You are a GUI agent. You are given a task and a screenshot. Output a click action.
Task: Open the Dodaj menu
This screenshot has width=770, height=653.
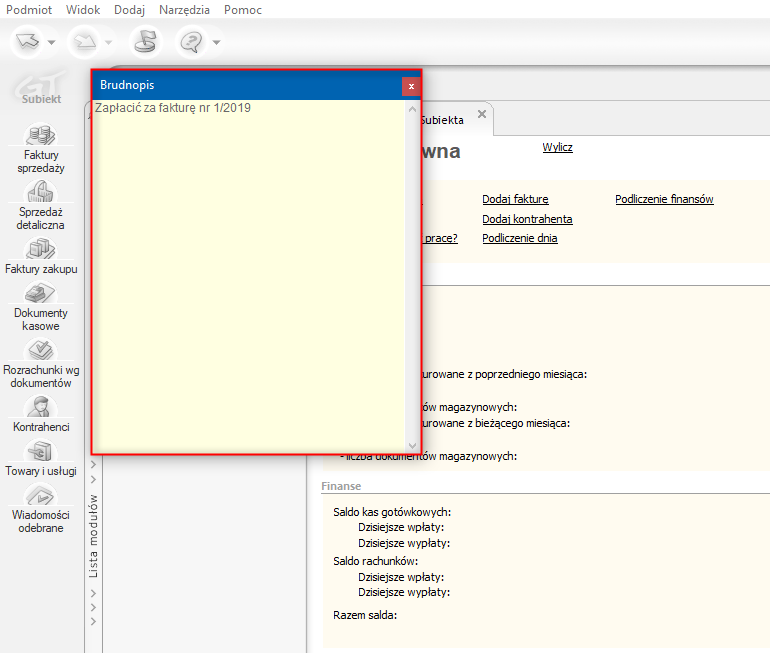click(x=129, y=10)
